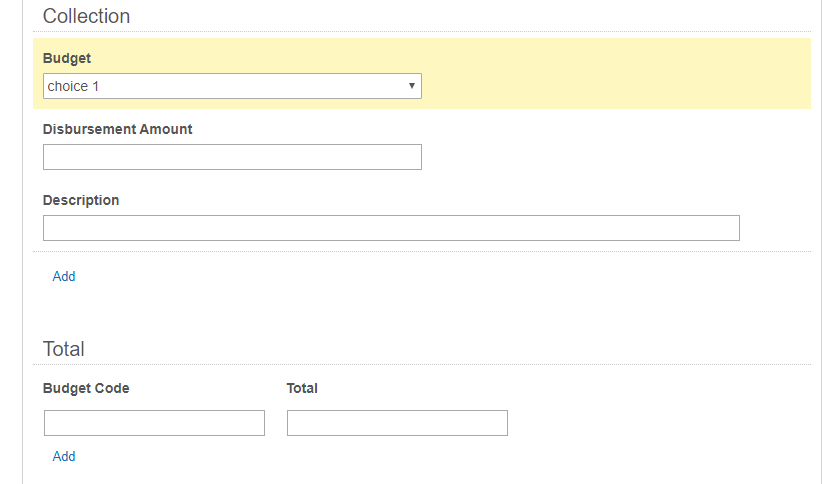Click the Description field label
The height and width of the screenshot is (484, 822).
pyautogui.click(x=81, y=200)
